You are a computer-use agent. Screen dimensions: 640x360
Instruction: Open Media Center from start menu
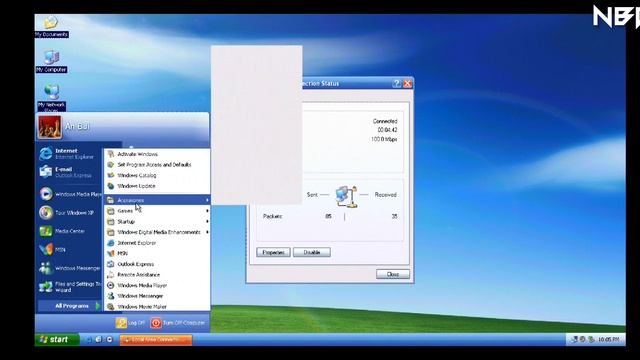tap(63, 231)
